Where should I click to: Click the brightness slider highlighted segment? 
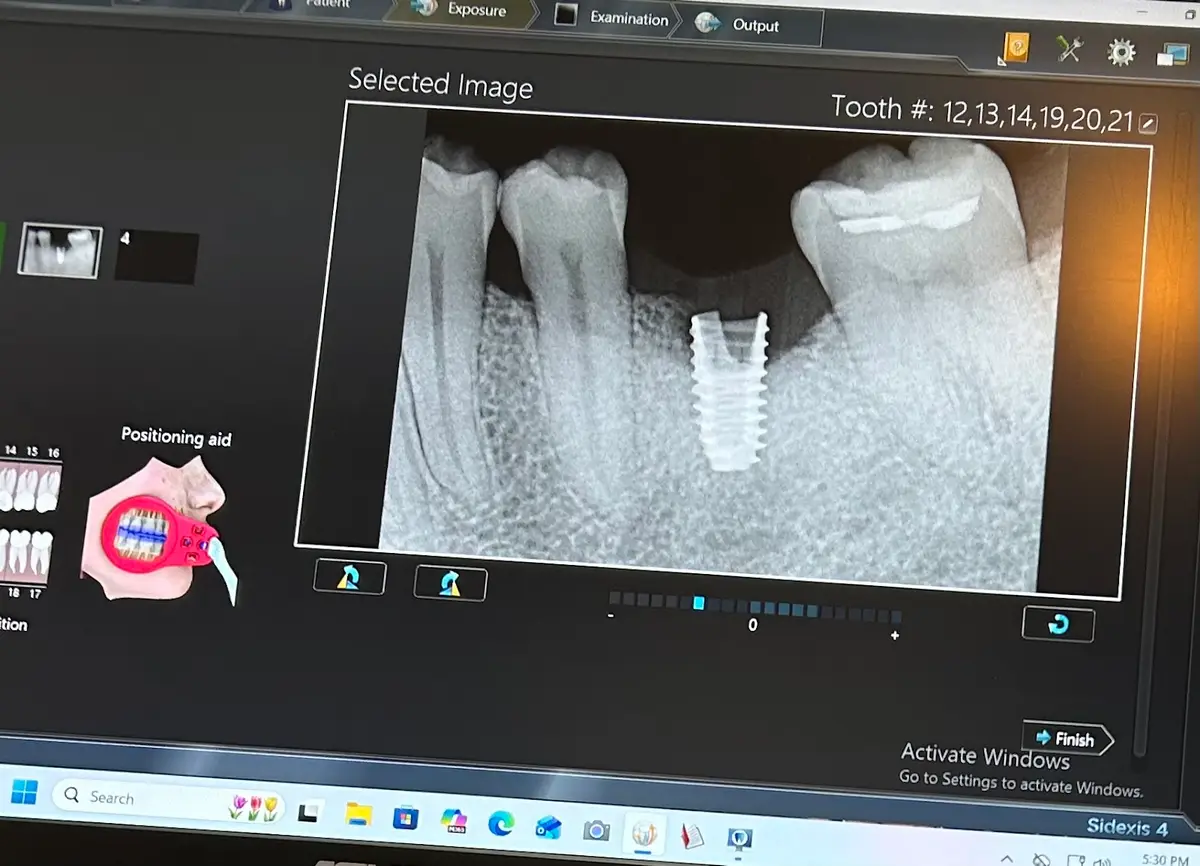[x=699, y=602]
